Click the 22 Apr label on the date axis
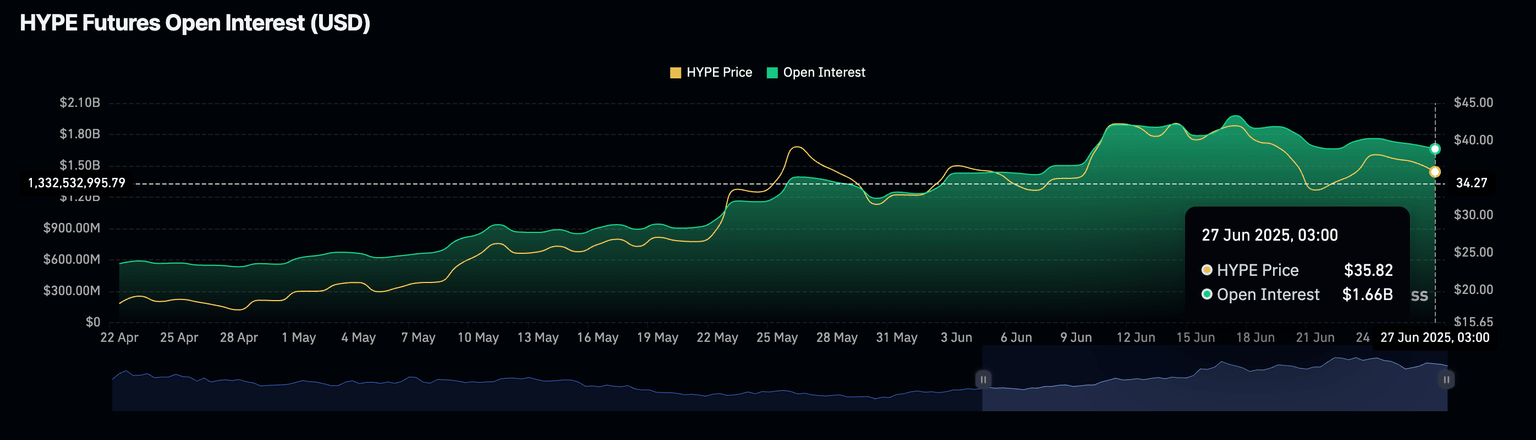This screenshot has width=1536, height=440. tap(119, 338)
